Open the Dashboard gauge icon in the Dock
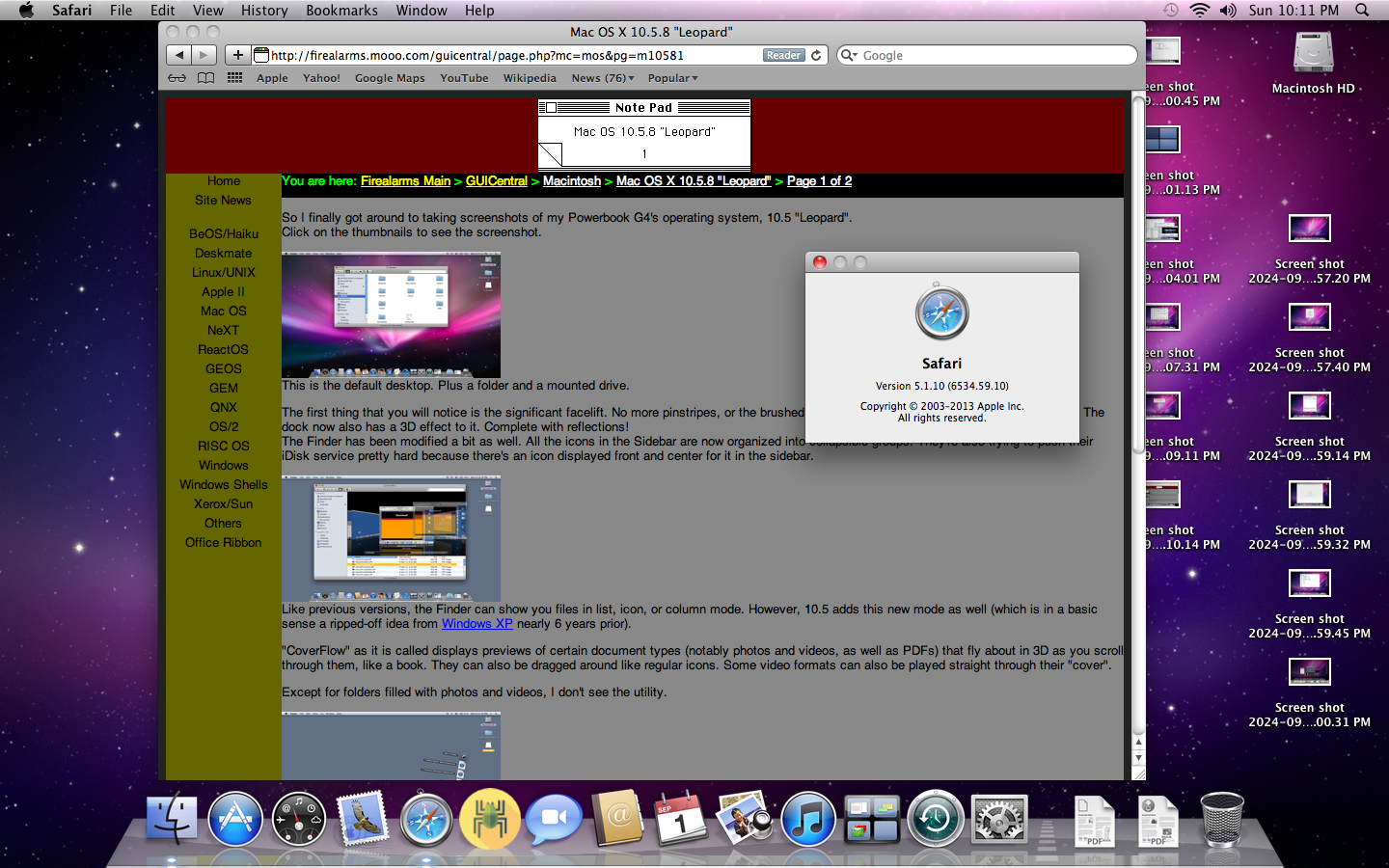Image resolution: width=1389 pixels, height=868 pixels. [299, 819]
